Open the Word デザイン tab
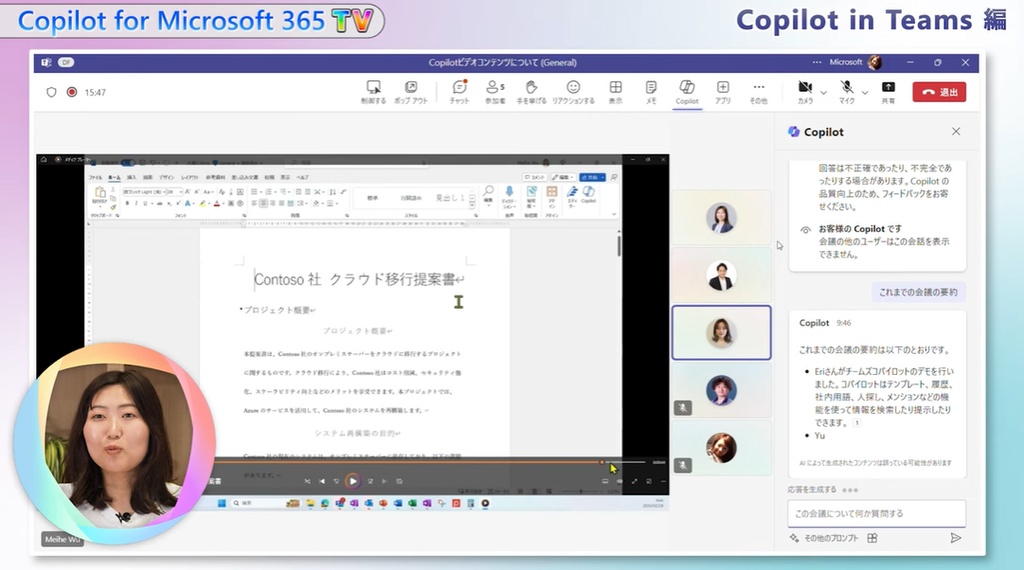 click(x=167, y=178)
